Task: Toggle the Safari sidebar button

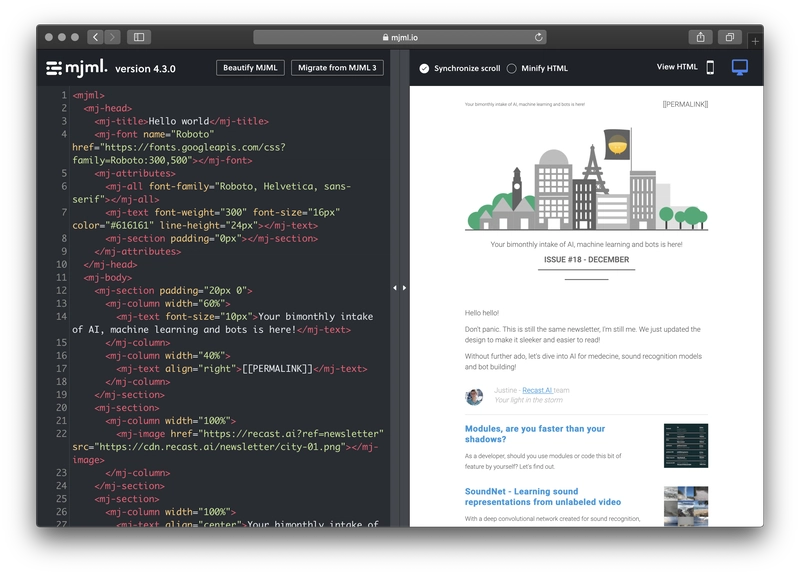Action: pos(139,37)
